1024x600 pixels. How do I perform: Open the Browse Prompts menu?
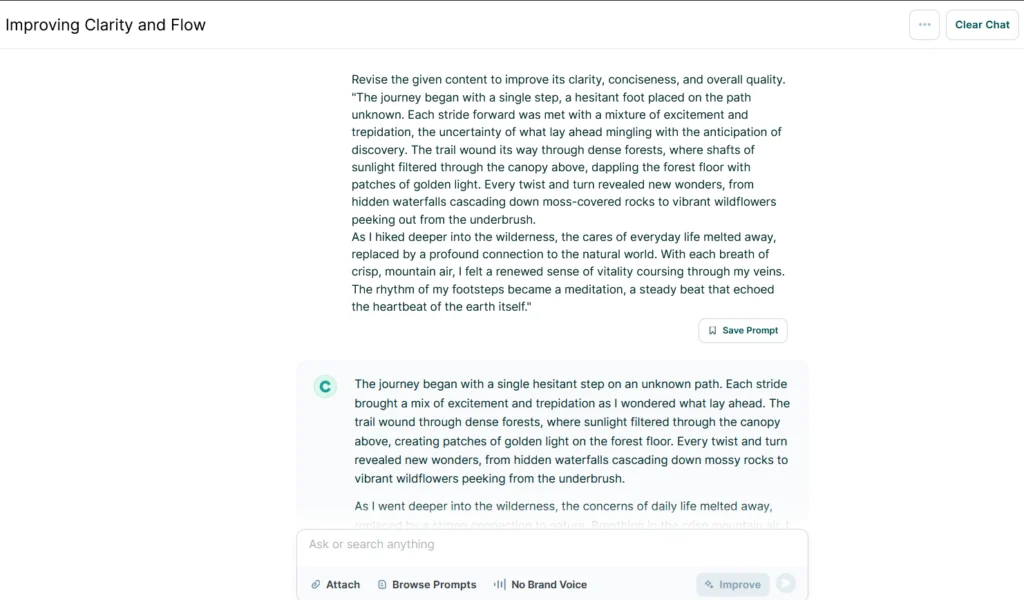click(x=434, y=585)
